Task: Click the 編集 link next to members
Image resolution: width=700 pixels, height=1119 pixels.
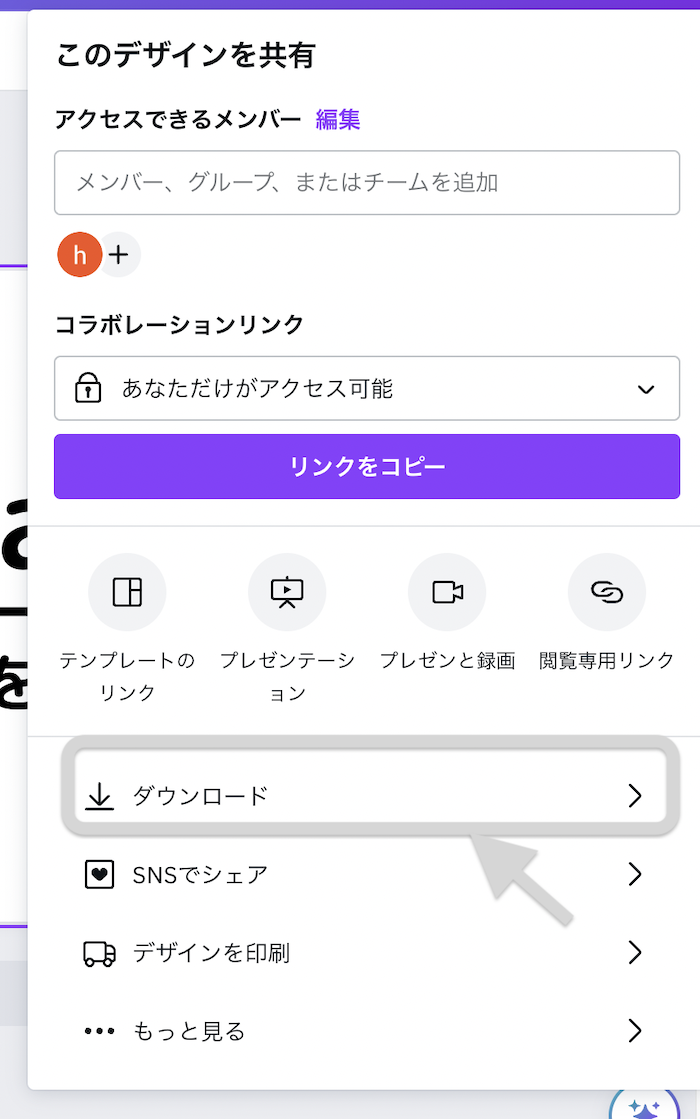Action: click(338, 120)
